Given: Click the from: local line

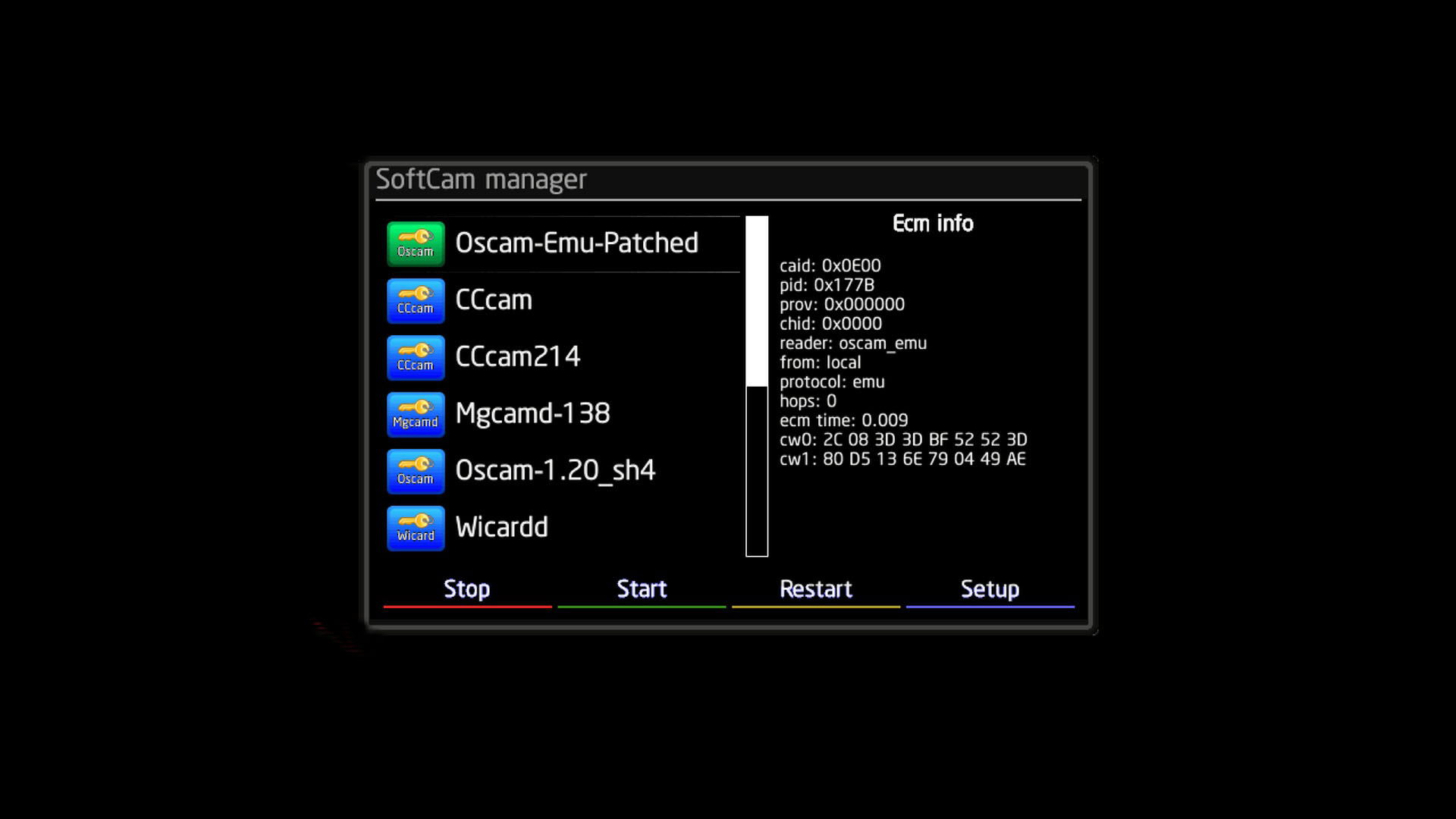Looking at the screenshot, I should coord(821,362).
